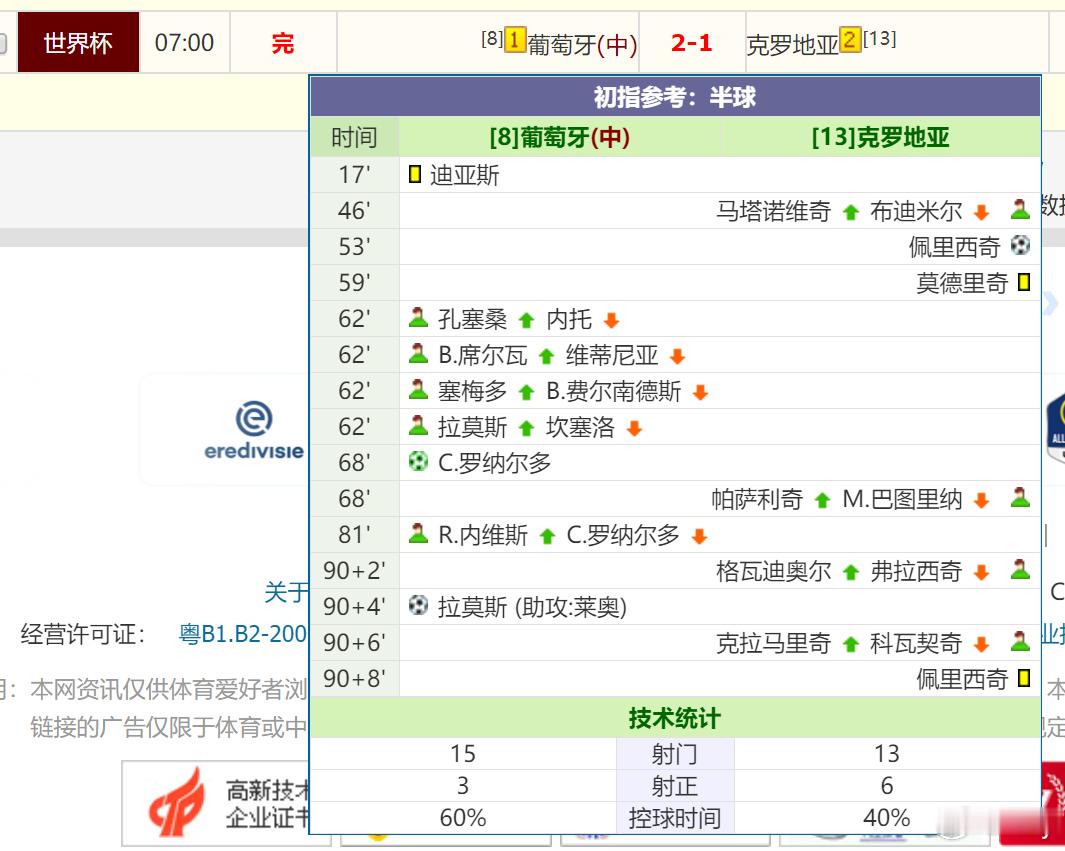Click green up arrow next to 马塔诺维奇

click(850, 212)
